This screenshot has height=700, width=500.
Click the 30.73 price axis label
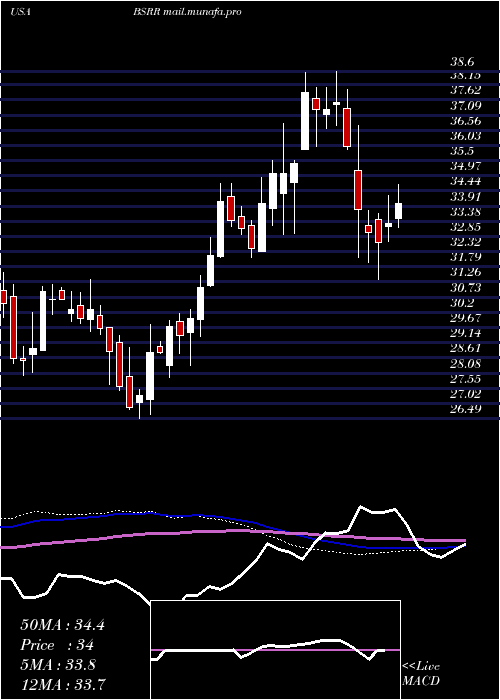466,288
